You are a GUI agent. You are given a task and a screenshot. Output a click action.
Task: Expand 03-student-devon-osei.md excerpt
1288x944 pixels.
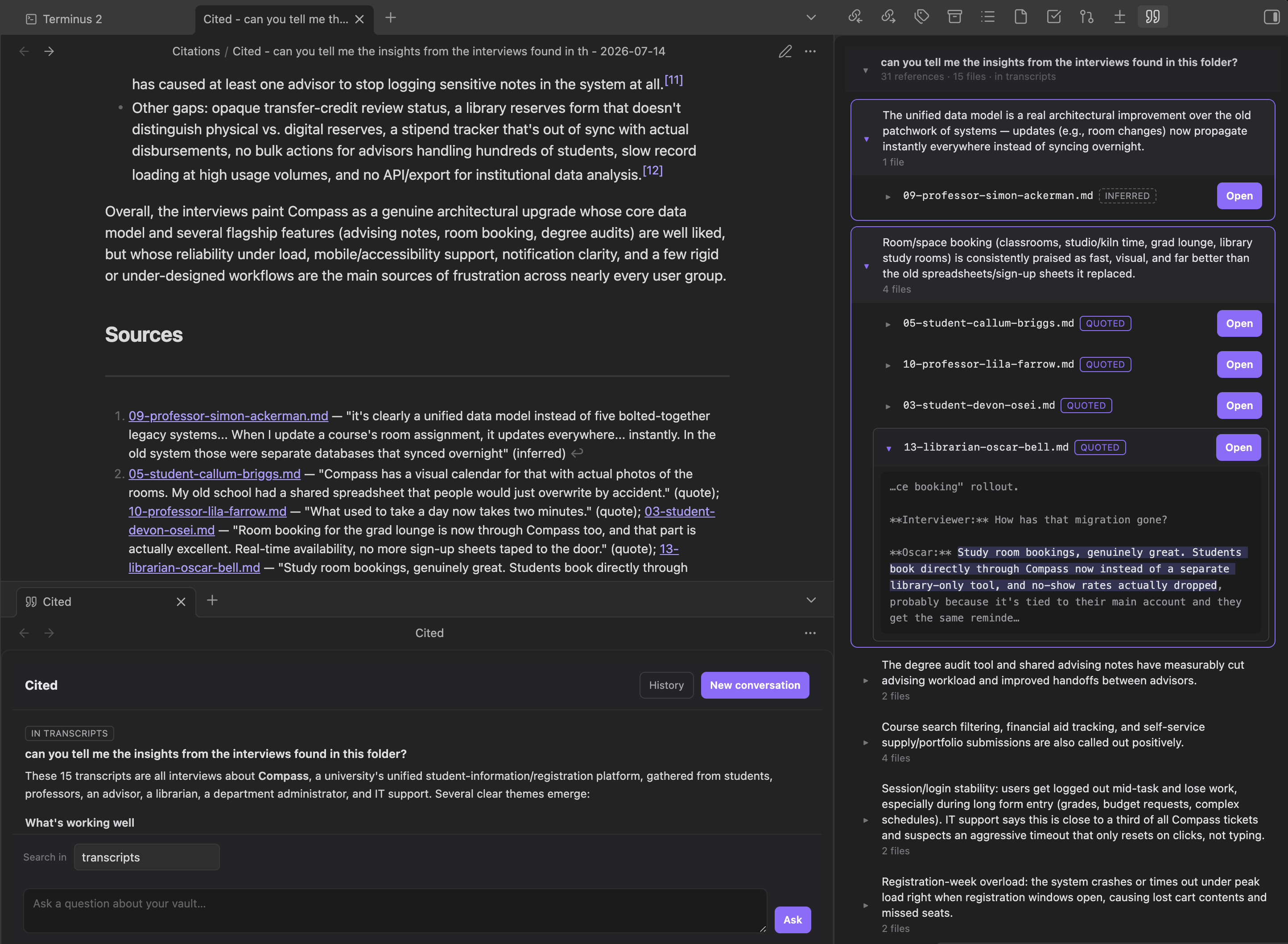click(888, 406)
